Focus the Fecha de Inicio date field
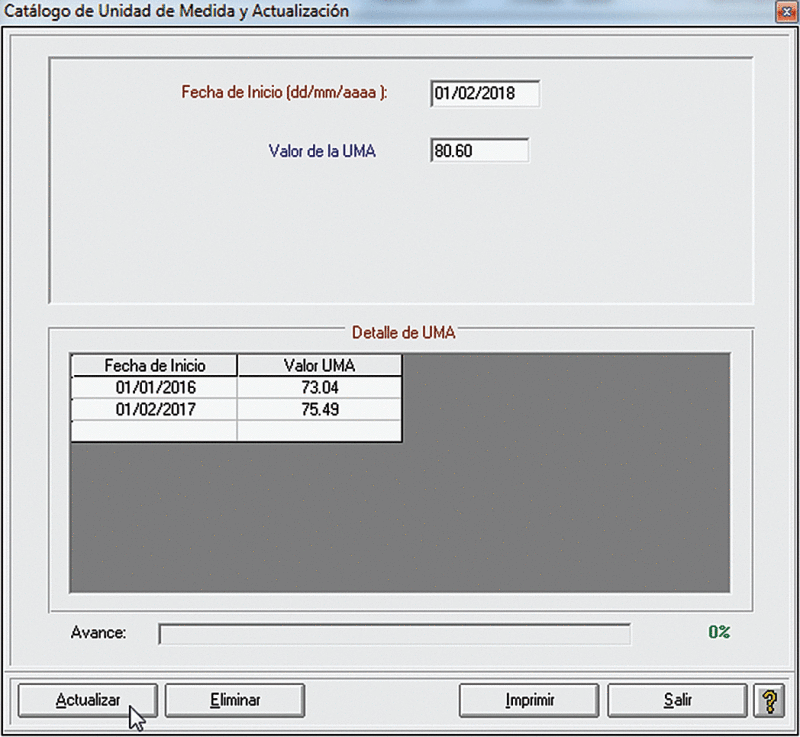This screenshot has width=800, height=737. tap(485, 93)
